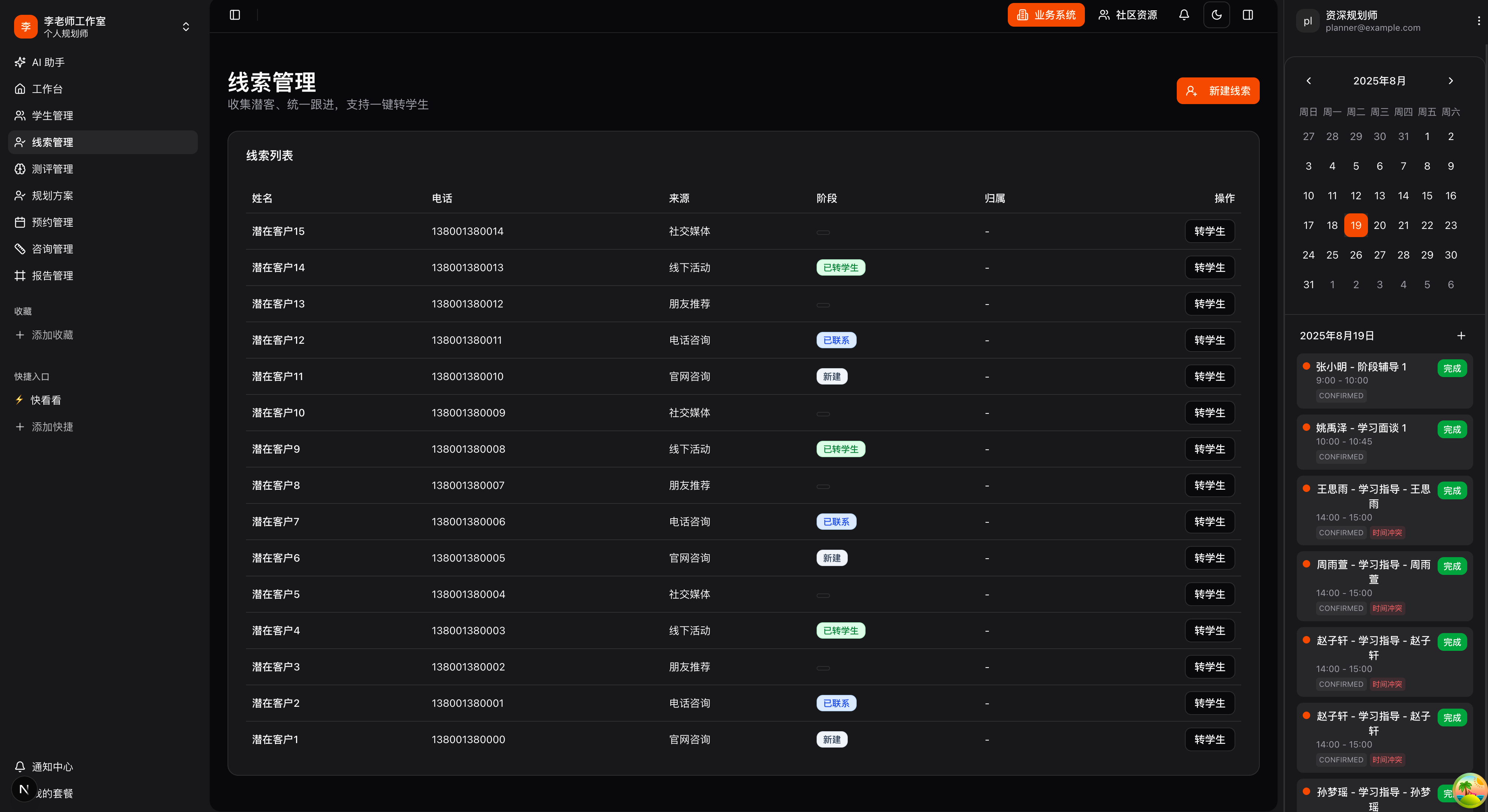
Task: Click 新建线索 button
Action: click(x=1218, y=91)
